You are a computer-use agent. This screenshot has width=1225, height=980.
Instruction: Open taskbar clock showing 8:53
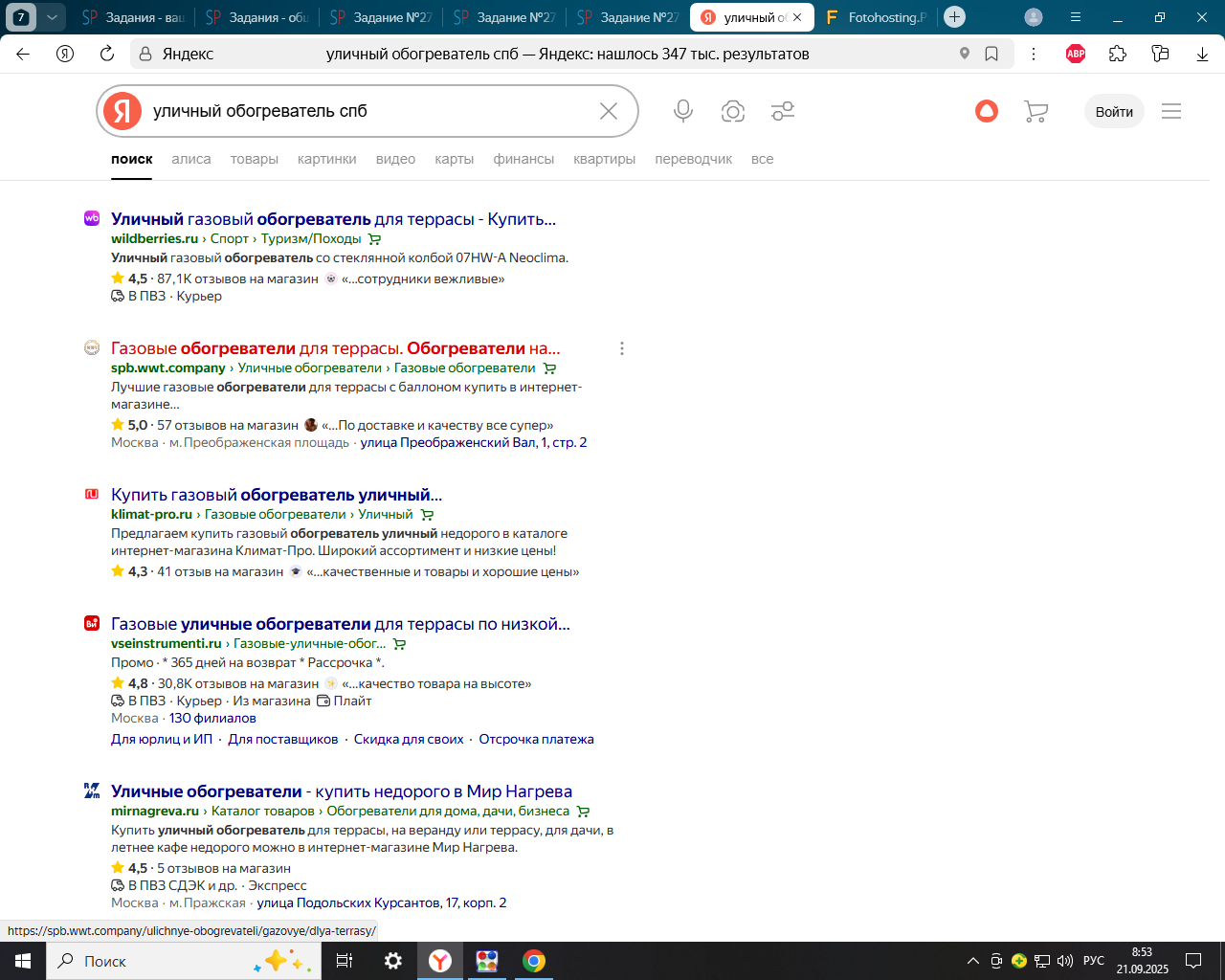[1142, 961]
